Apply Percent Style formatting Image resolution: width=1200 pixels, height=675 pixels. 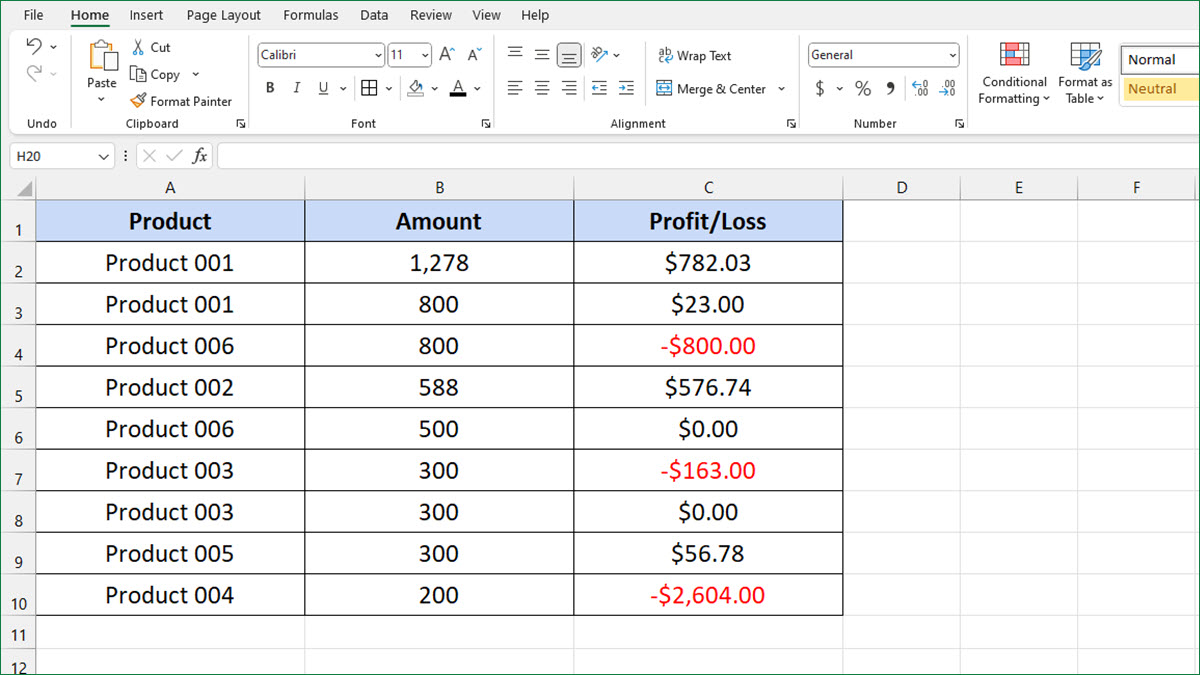(862, 88)
